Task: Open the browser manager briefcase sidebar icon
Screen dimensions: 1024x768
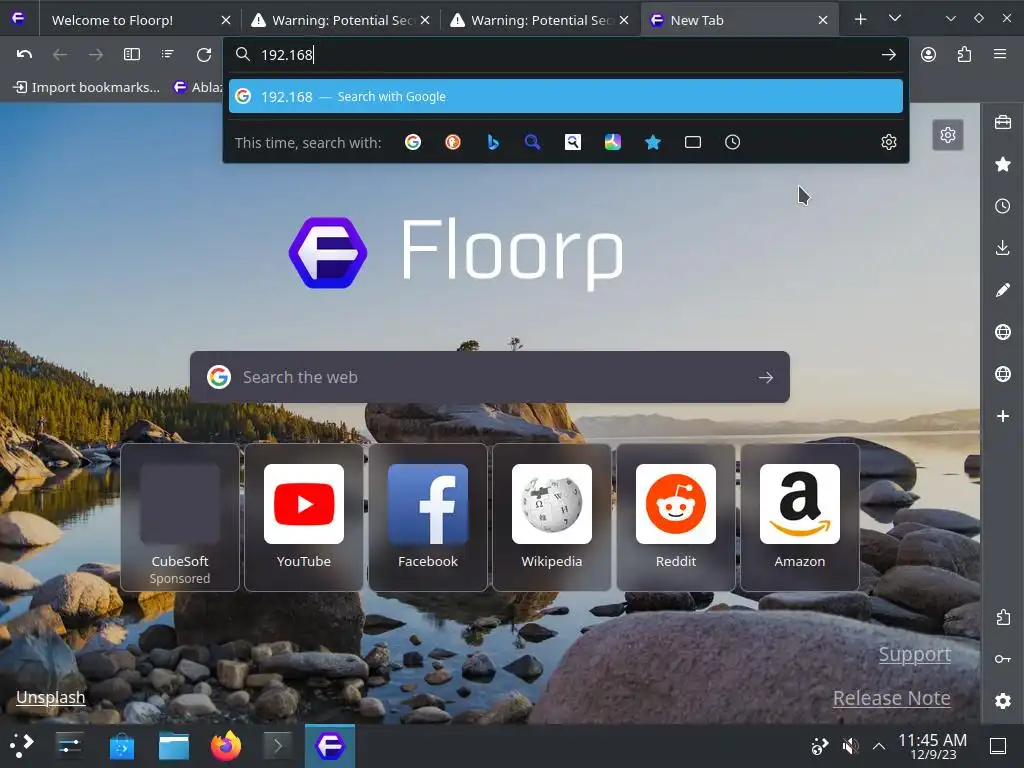Action: pos(1003,122)
